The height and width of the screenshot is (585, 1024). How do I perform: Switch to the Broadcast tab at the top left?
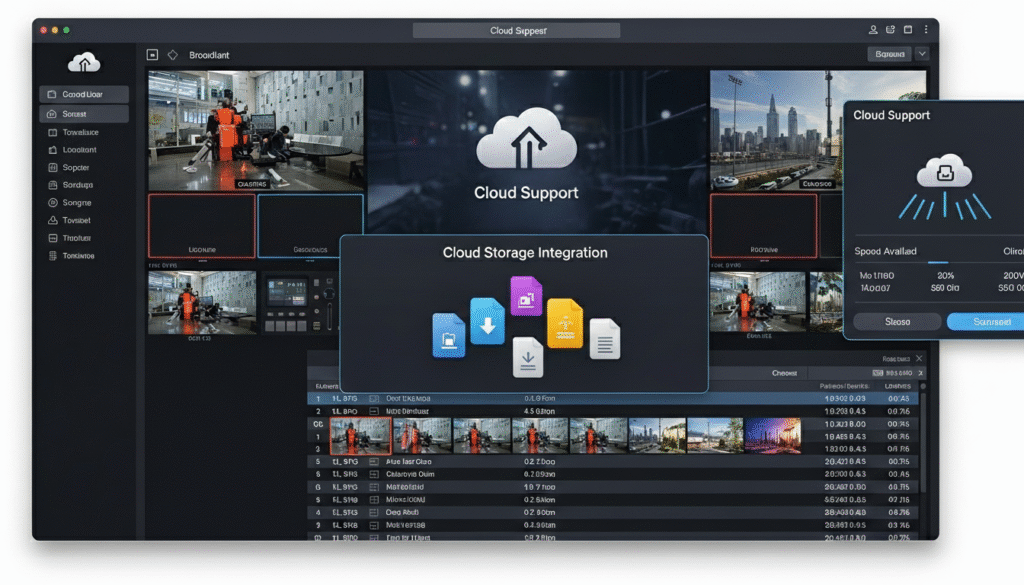pyautogui.click(x=210, y=55)
